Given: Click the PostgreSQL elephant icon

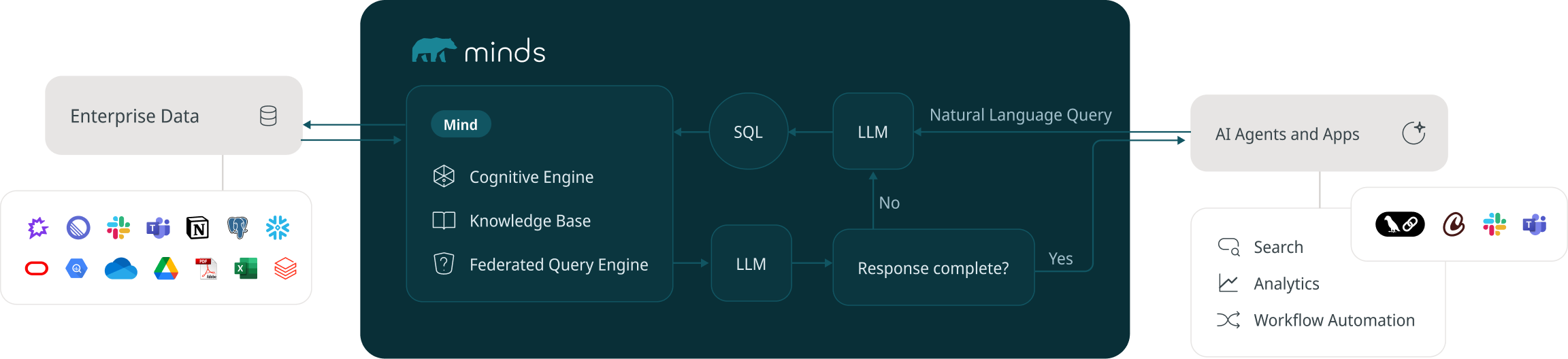Looking at the screenshot, I should pos(238,228).
